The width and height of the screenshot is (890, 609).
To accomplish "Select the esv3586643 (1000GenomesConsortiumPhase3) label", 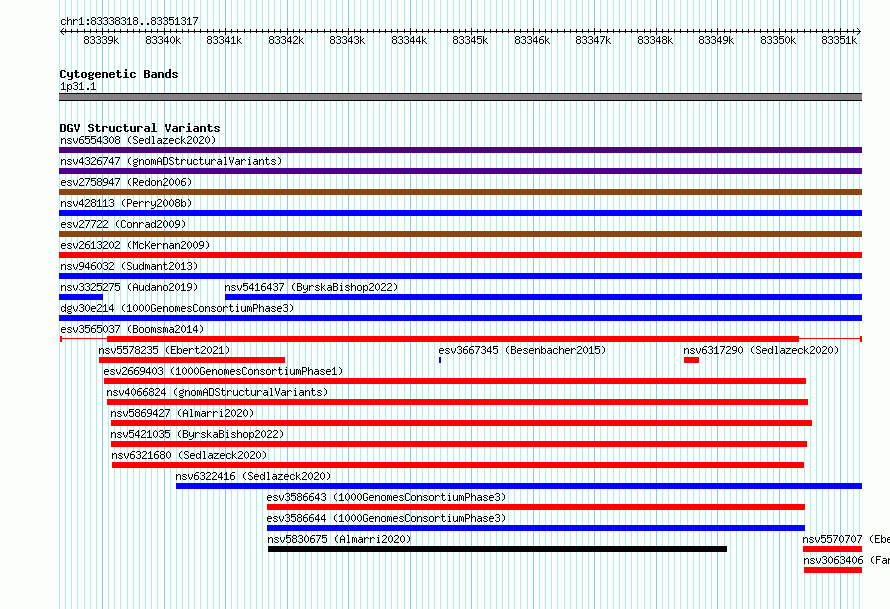I will click(x=386, y=497).
